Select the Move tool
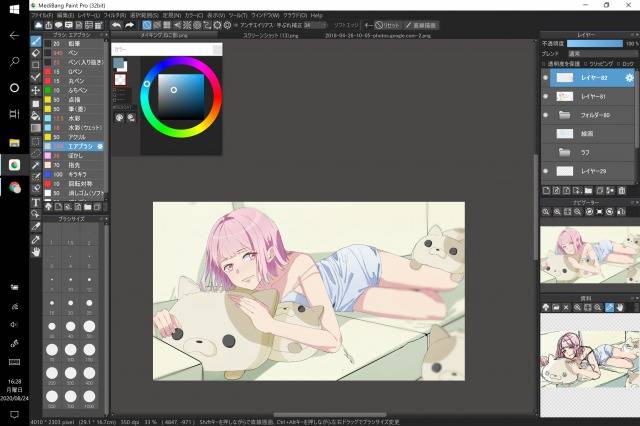 [36, 90]
